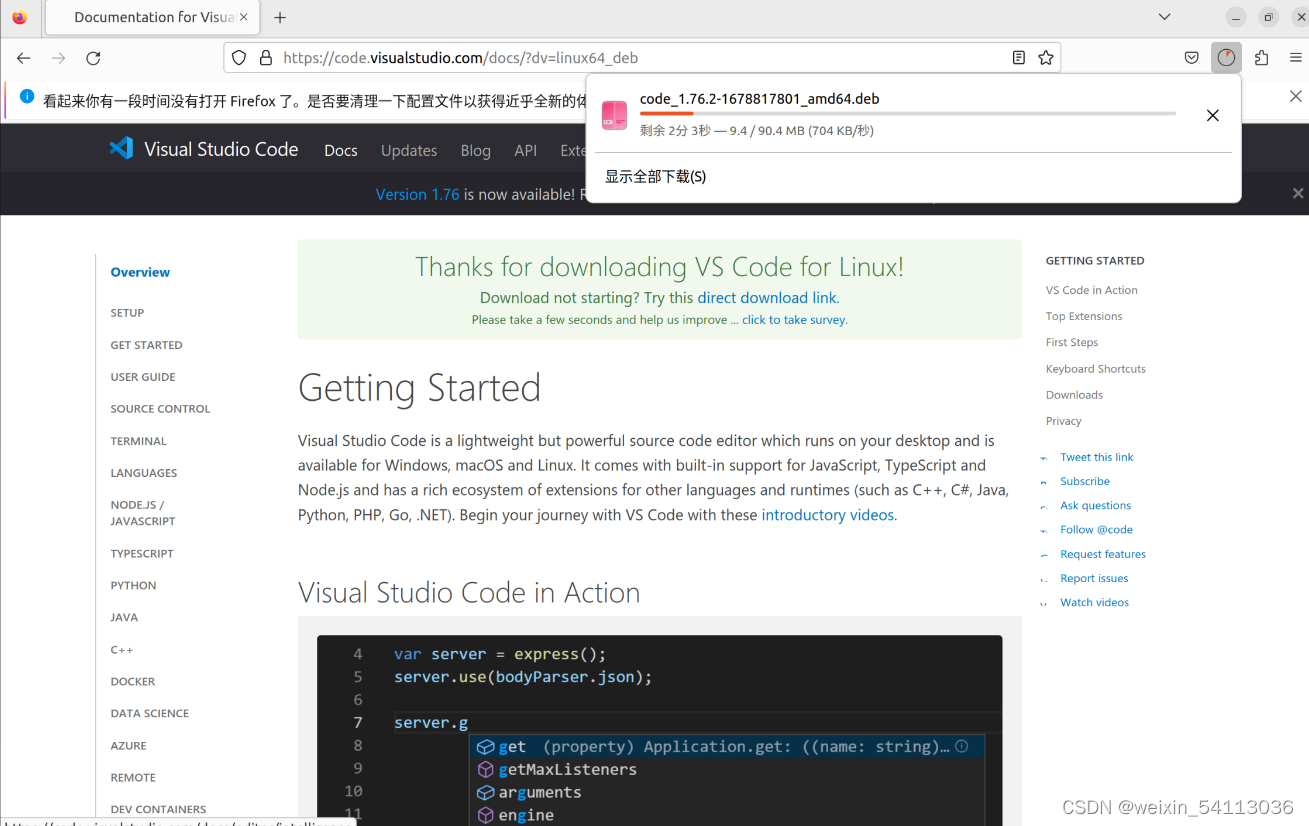This screenshot has height=826, width=1309.
Task: Click Ask questions link
Action: click(1096, 505)
